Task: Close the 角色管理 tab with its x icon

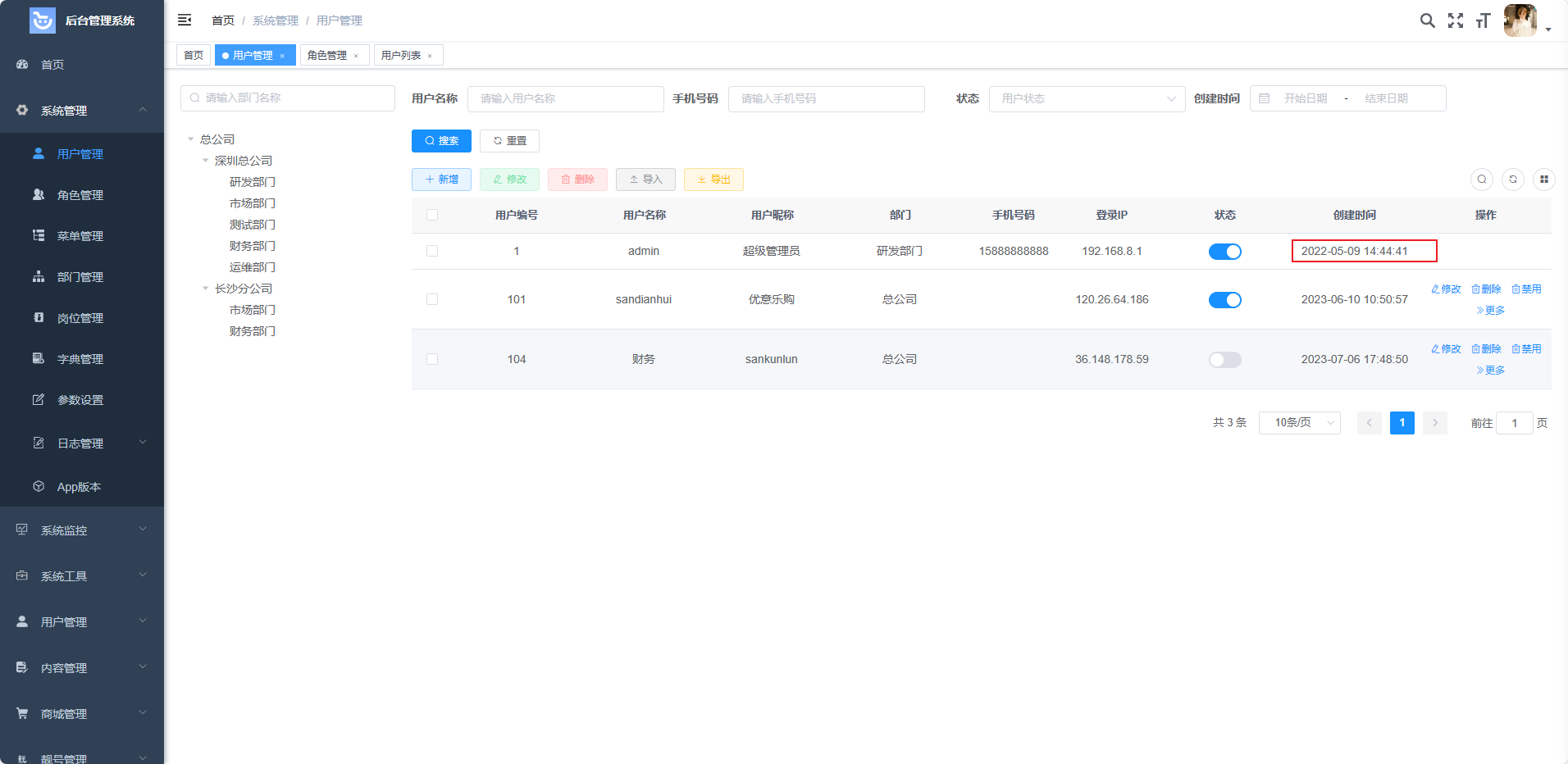Action: point(356,56)
